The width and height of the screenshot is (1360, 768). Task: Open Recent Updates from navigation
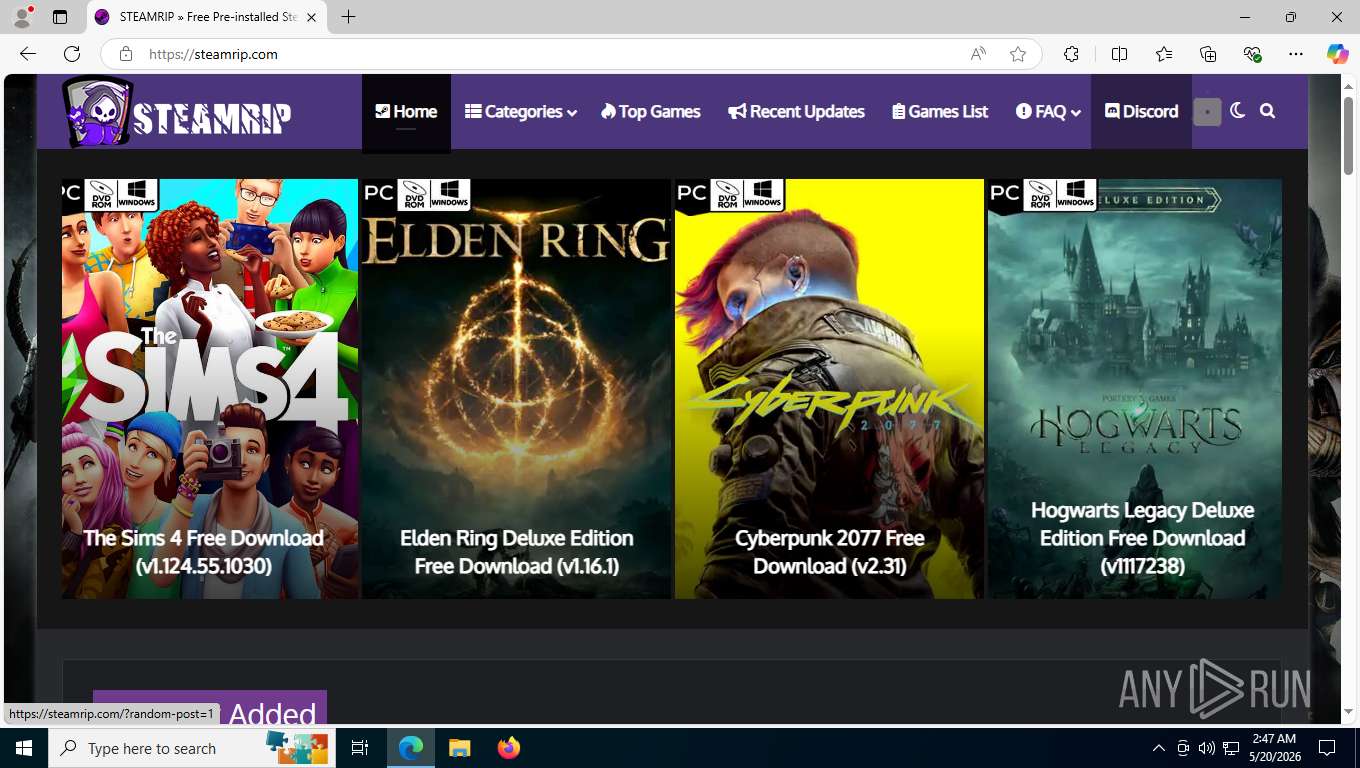[796, 112]
